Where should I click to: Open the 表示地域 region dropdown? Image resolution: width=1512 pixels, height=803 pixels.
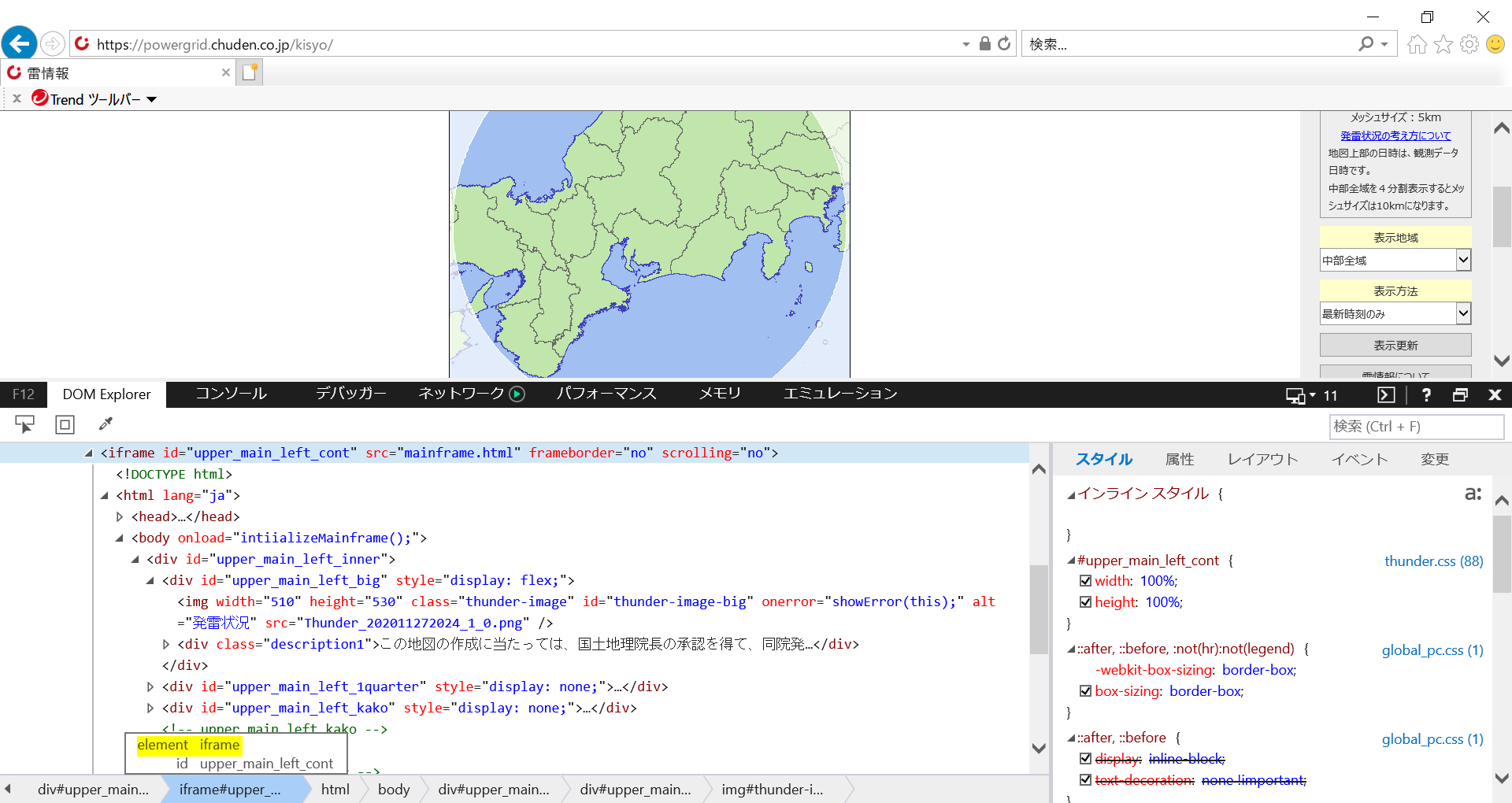(x=1395, y=260)
